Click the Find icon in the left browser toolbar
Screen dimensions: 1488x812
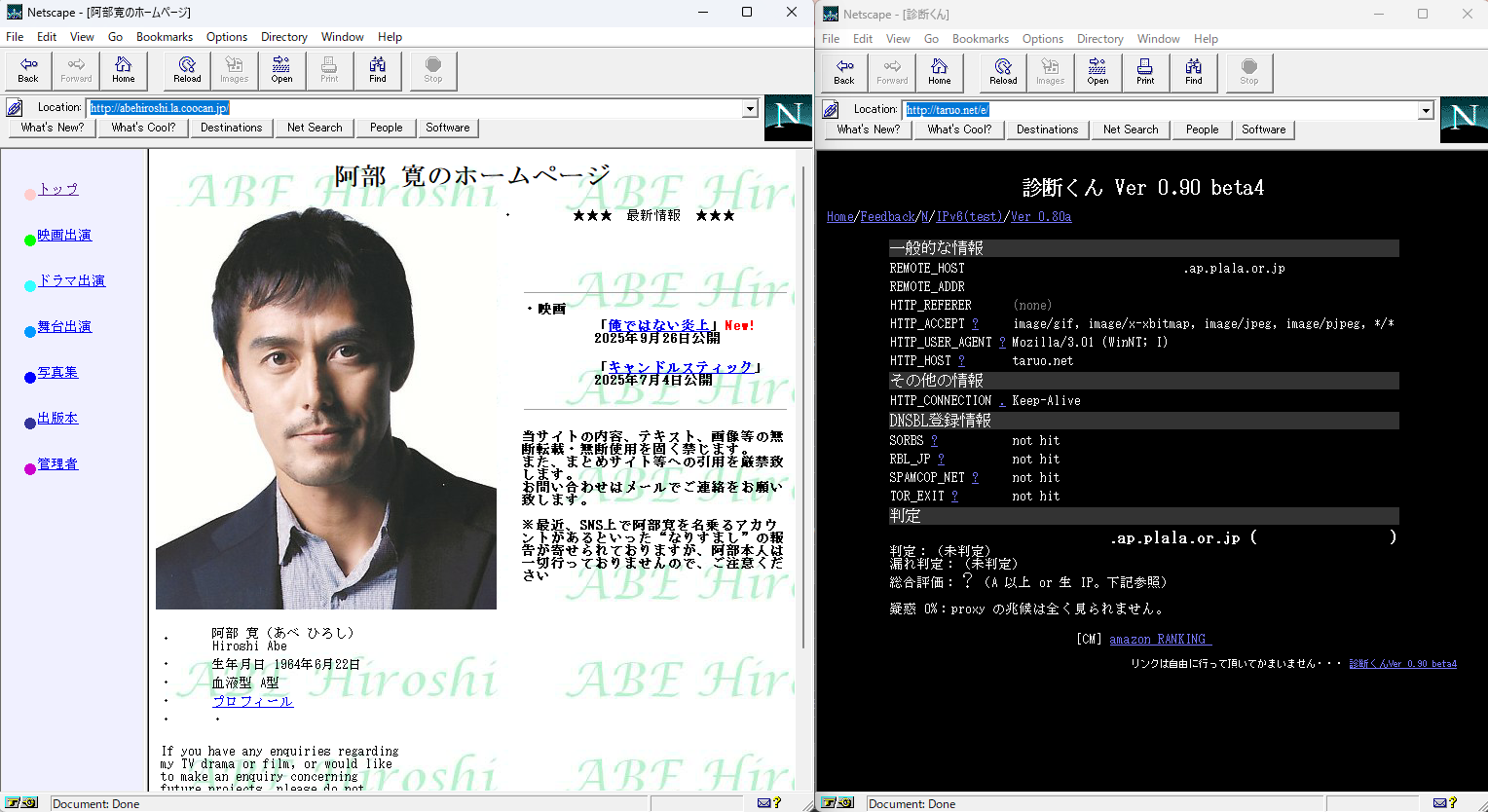378,69
